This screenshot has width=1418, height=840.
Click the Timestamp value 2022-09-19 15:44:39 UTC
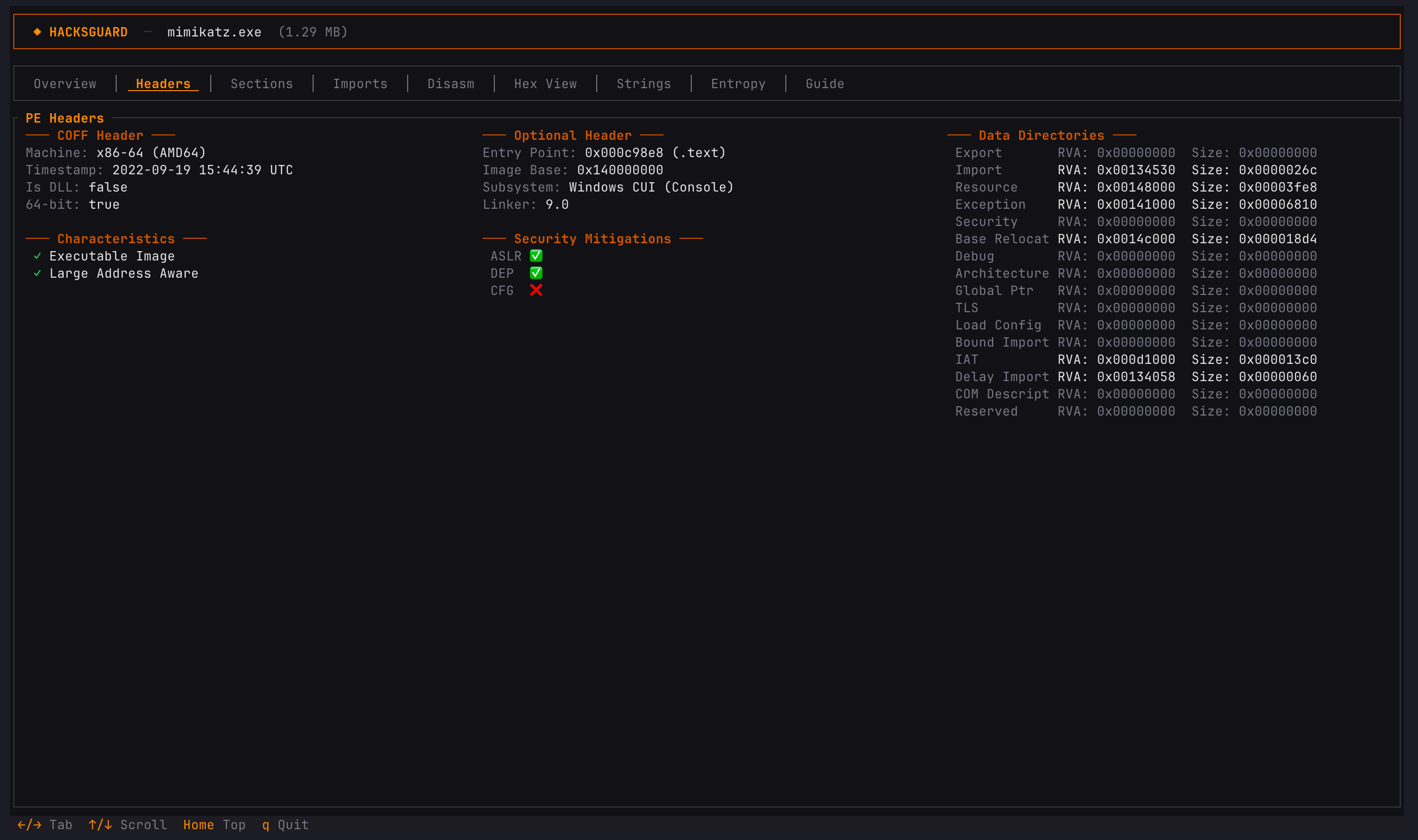202,170
